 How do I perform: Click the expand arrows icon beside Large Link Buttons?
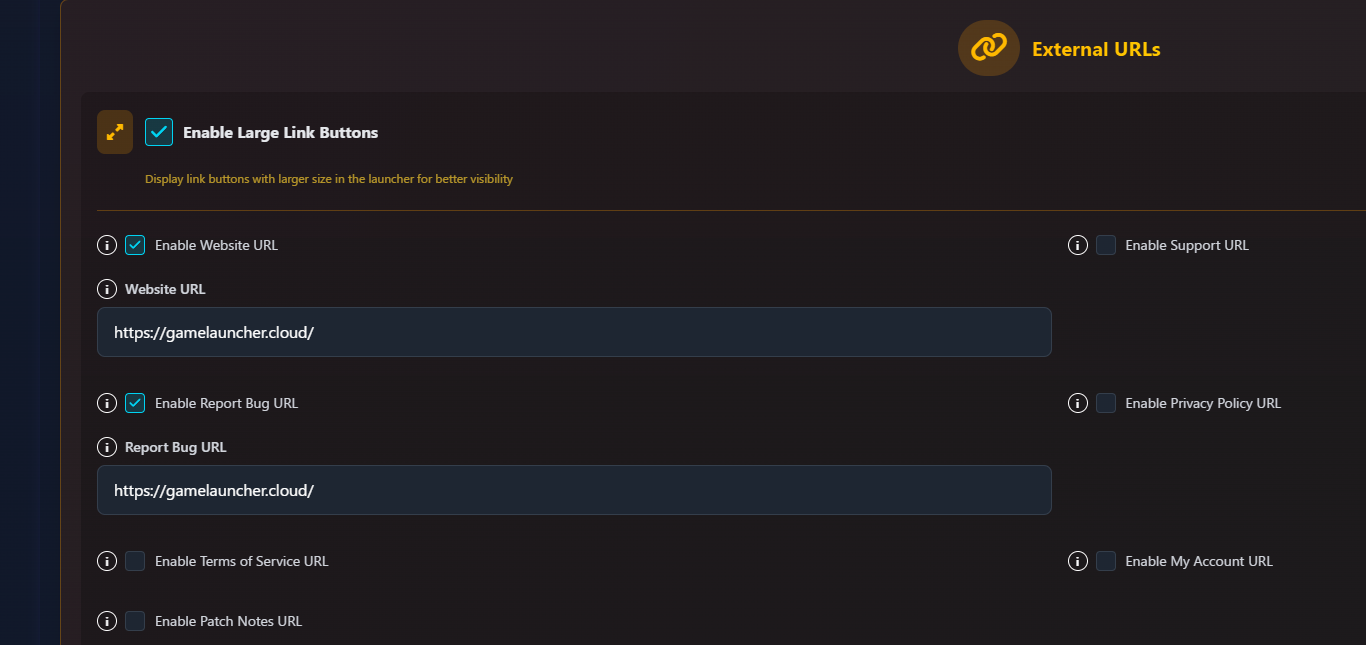tap(115, 132)
